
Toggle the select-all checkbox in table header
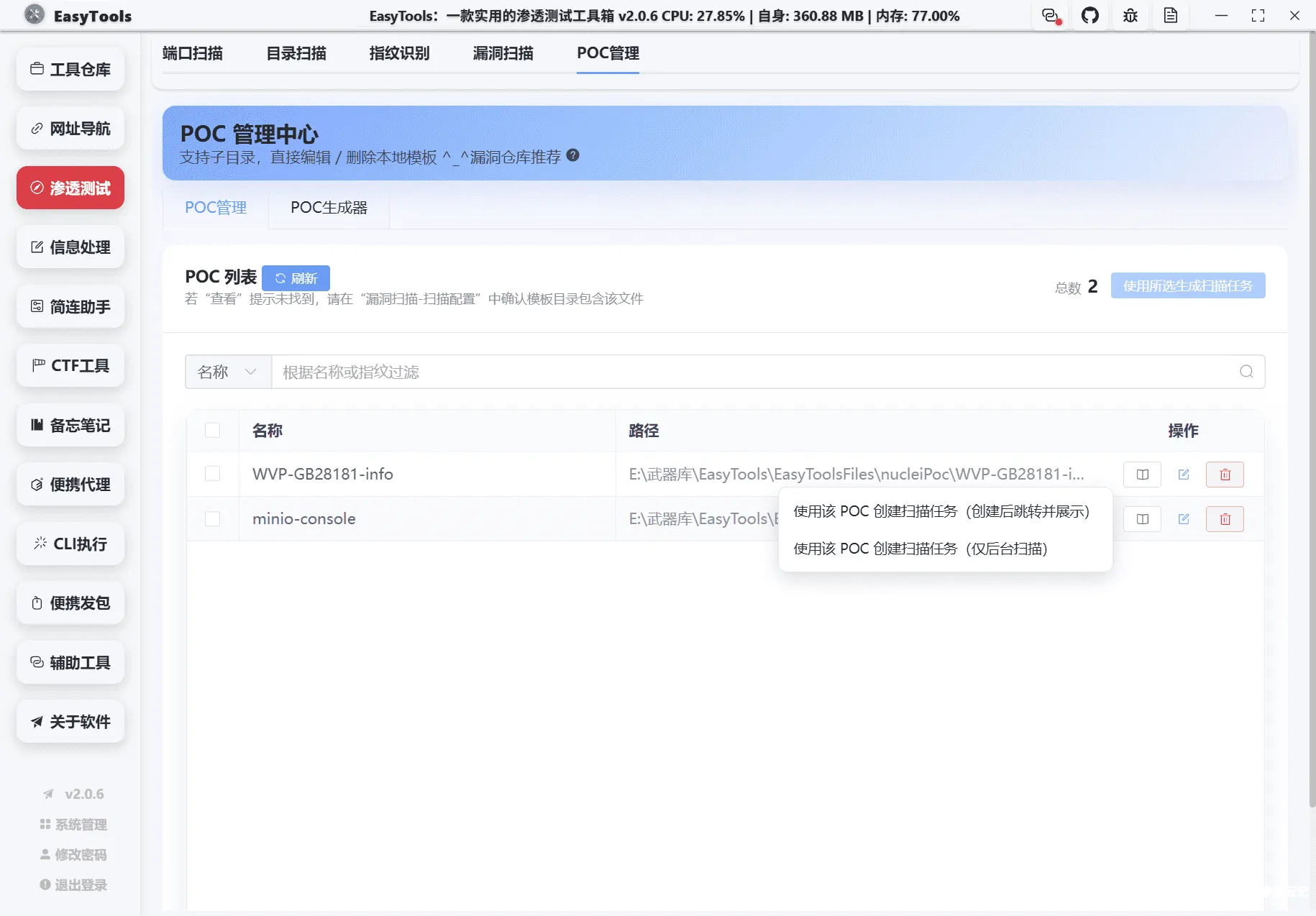point(213,430)
